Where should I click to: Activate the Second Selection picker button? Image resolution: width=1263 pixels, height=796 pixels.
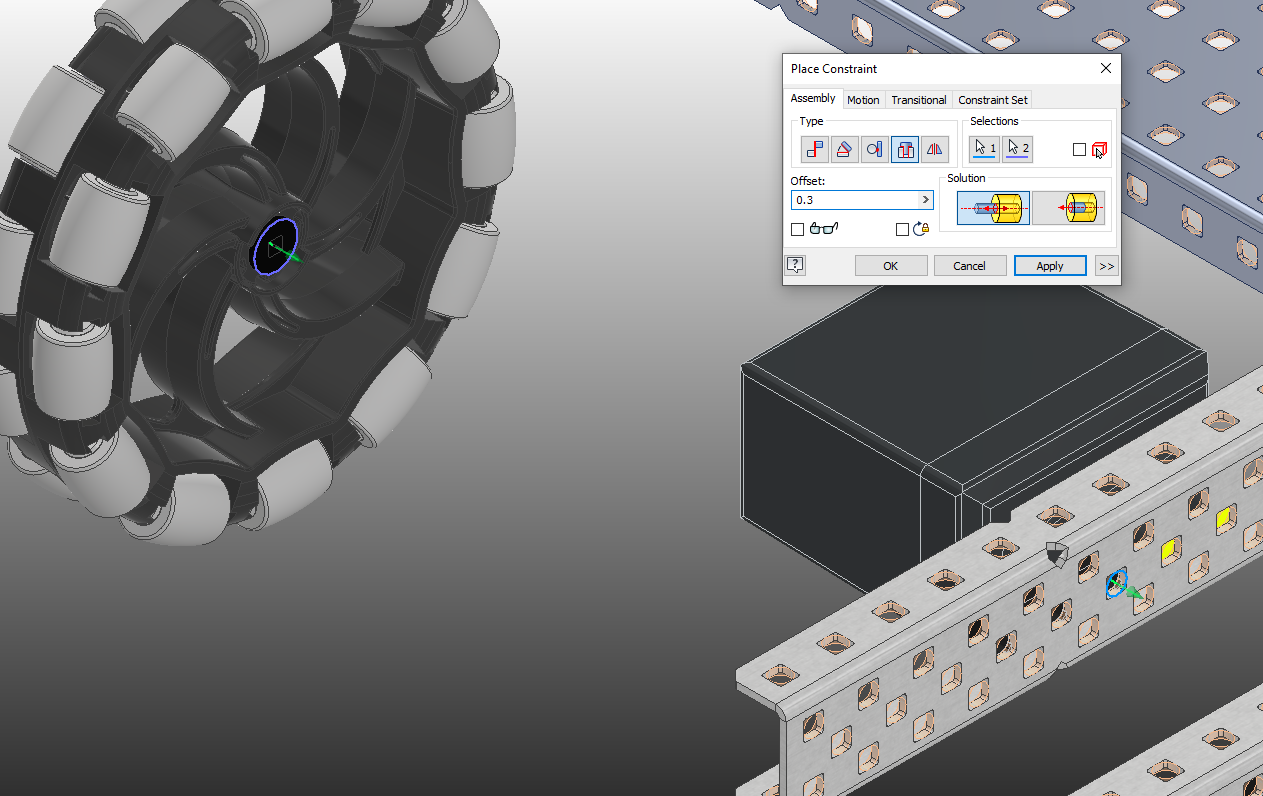point(1017,149)
